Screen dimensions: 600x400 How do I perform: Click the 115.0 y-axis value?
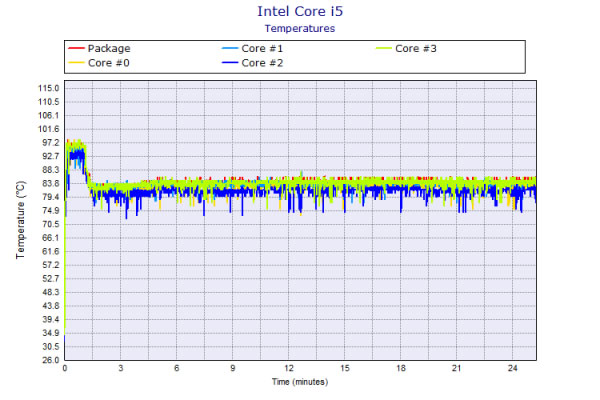coord(49,88)
